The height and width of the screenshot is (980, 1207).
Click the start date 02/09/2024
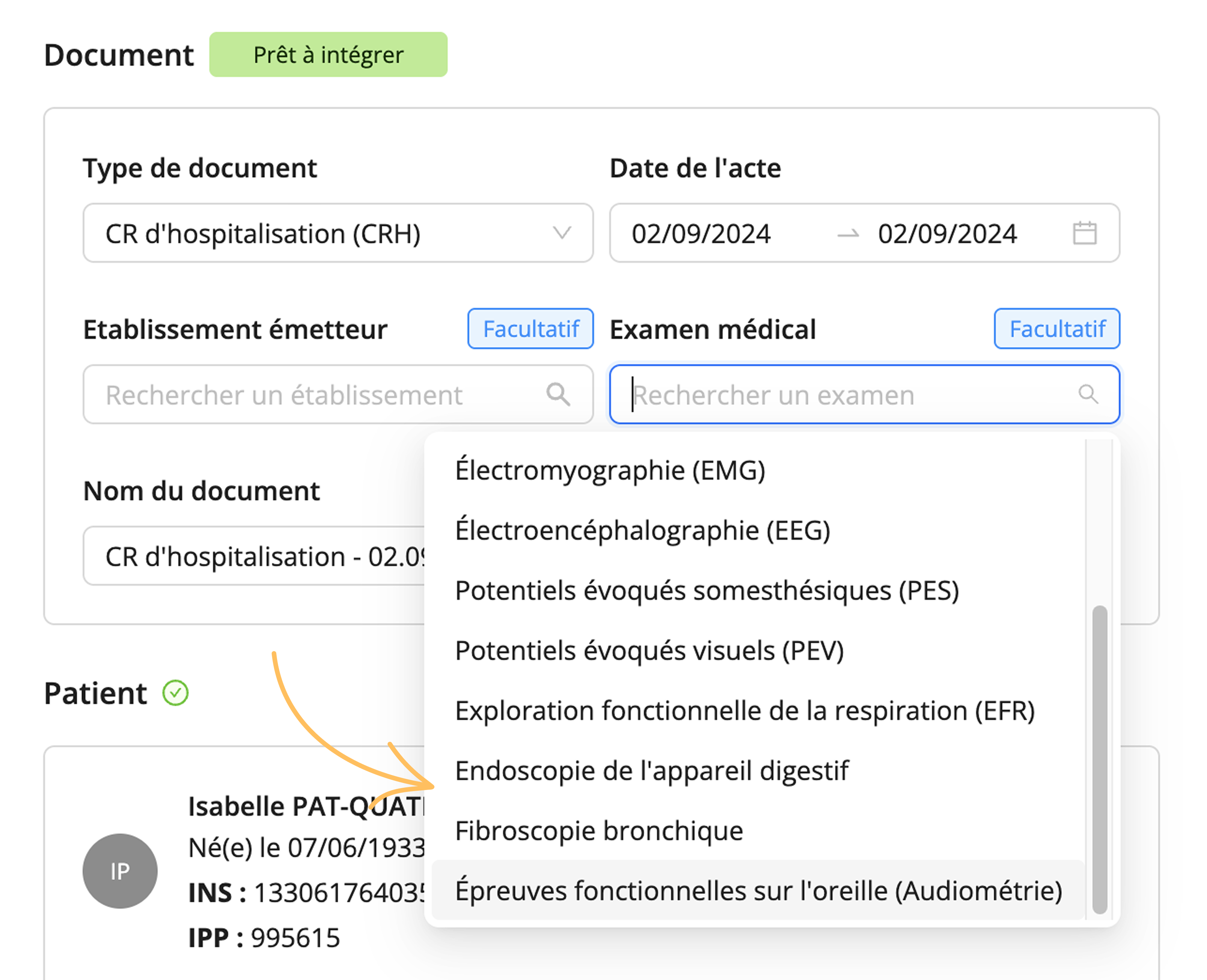[701, 234]
